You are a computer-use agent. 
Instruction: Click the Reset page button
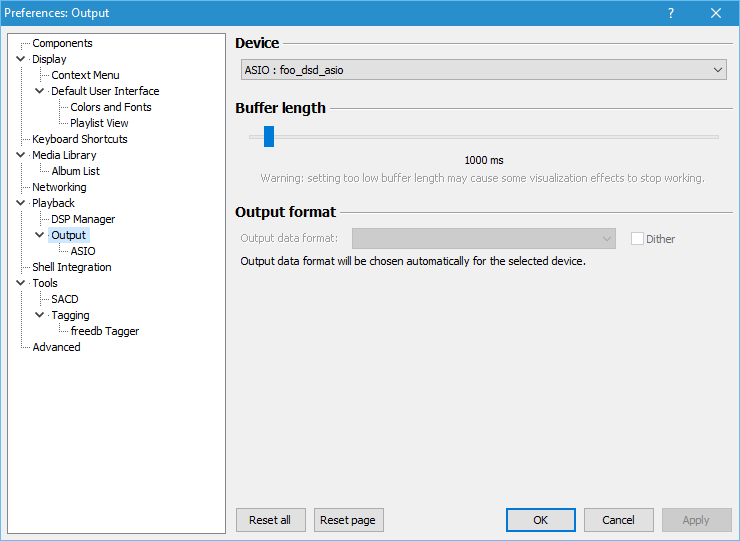coord(349,520)
